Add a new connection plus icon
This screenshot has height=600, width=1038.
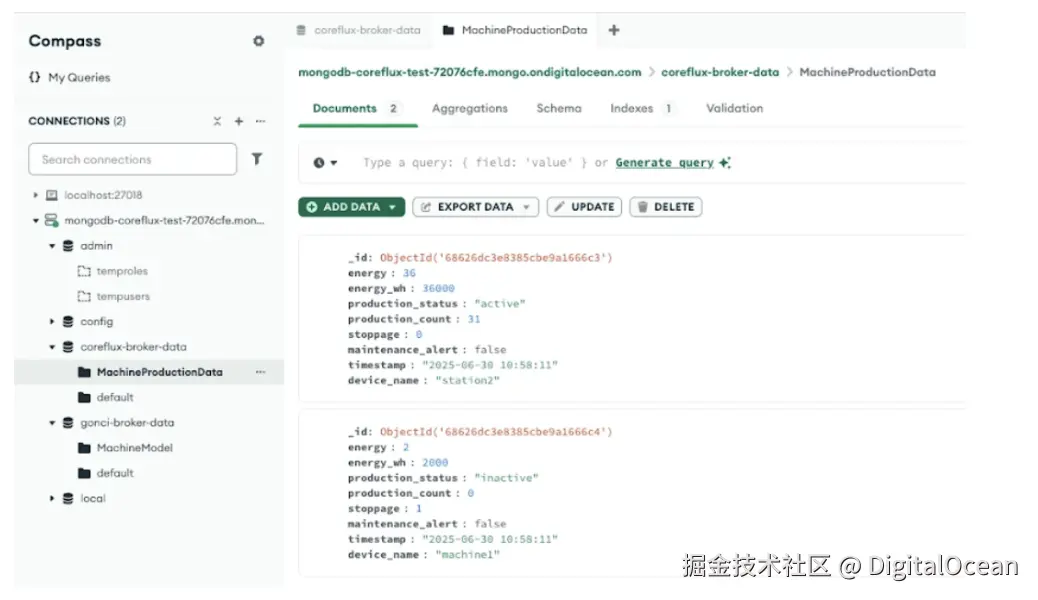point(239,121)
